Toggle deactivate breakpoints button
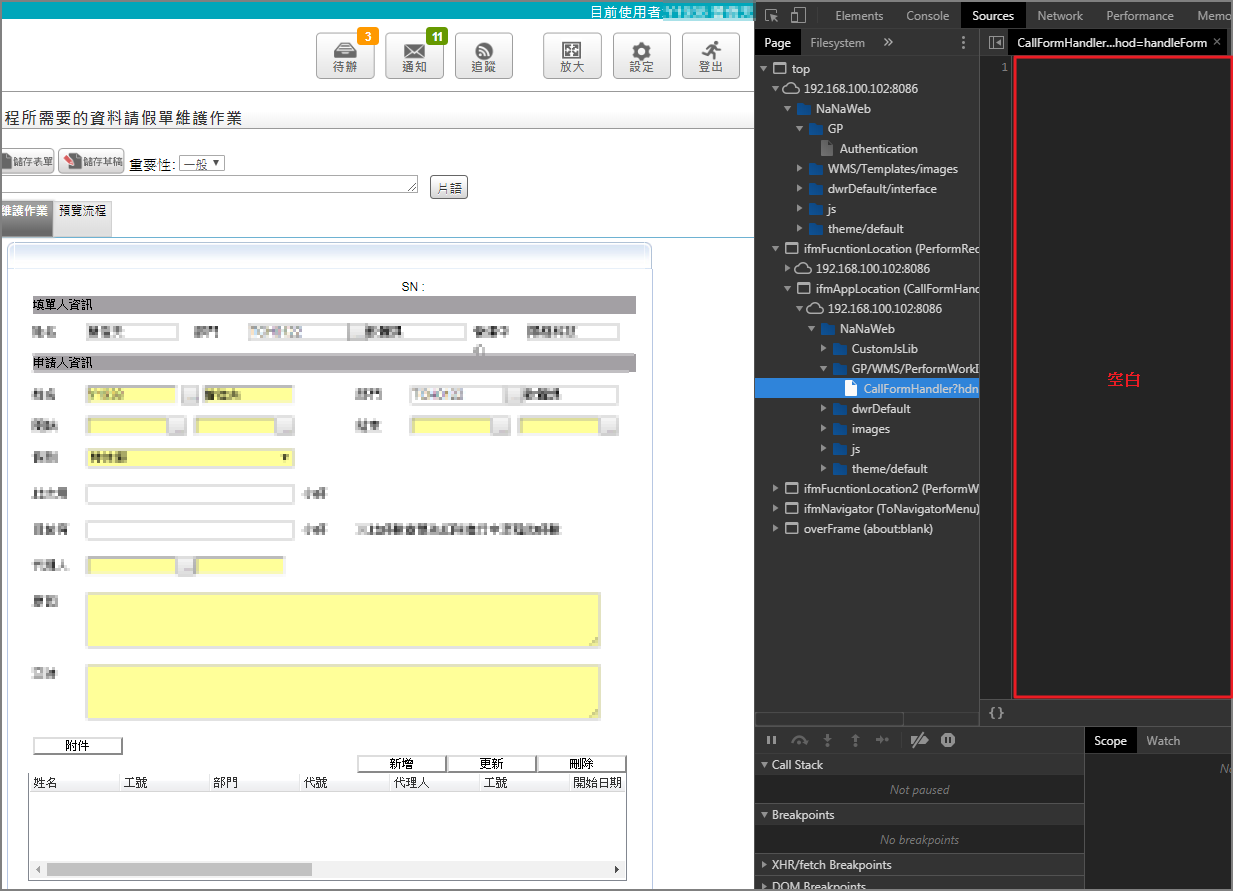 coord(919,740)
